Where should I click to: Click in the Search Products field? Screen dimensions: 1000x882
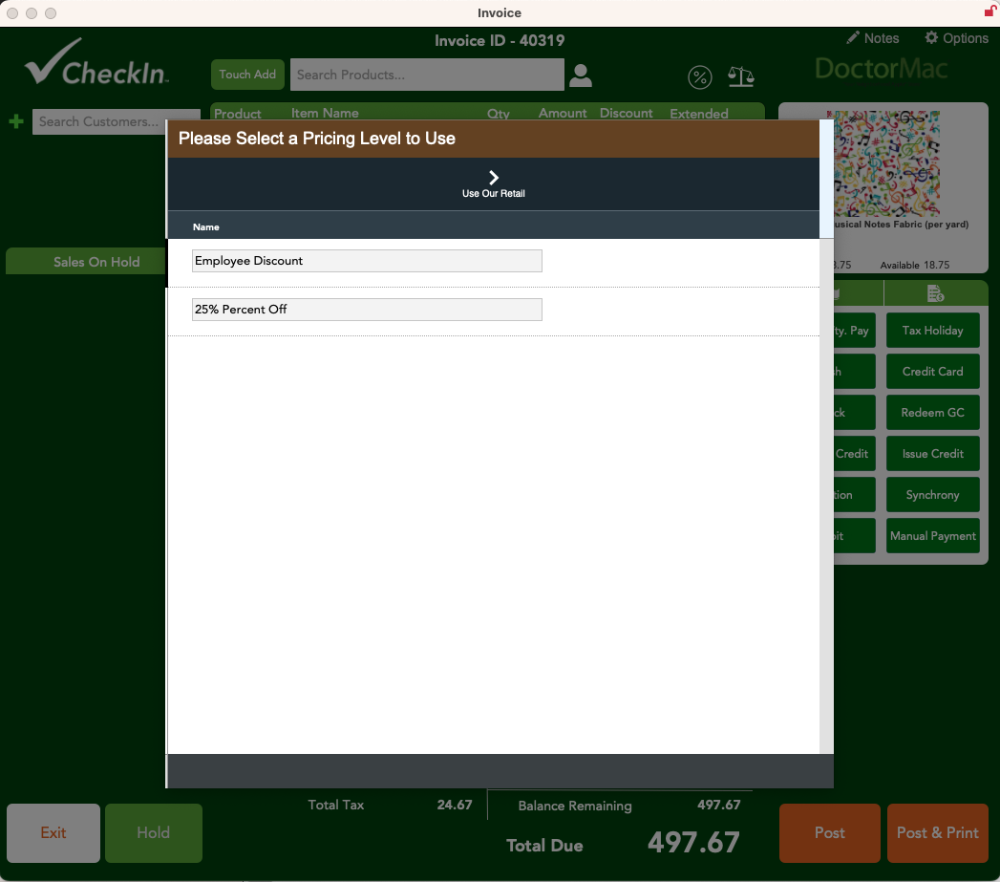click(x=426, y=75)
